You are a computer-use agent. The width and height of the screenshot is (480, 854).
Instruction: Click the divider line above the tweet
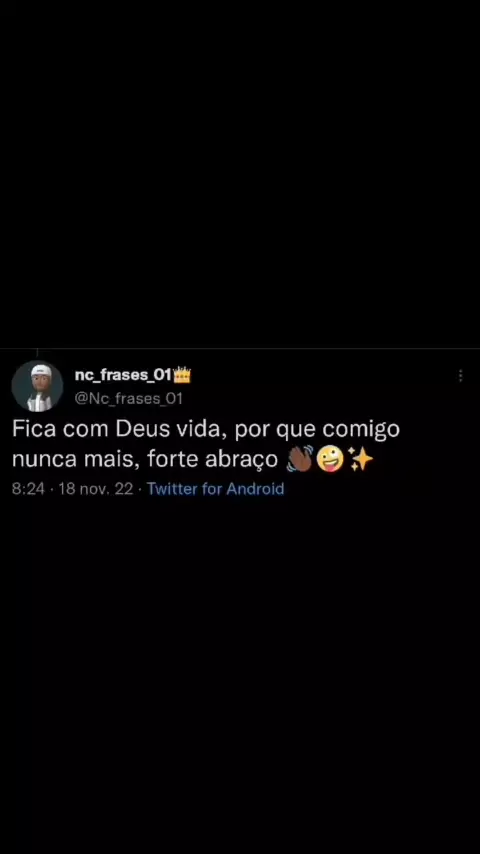240,349
